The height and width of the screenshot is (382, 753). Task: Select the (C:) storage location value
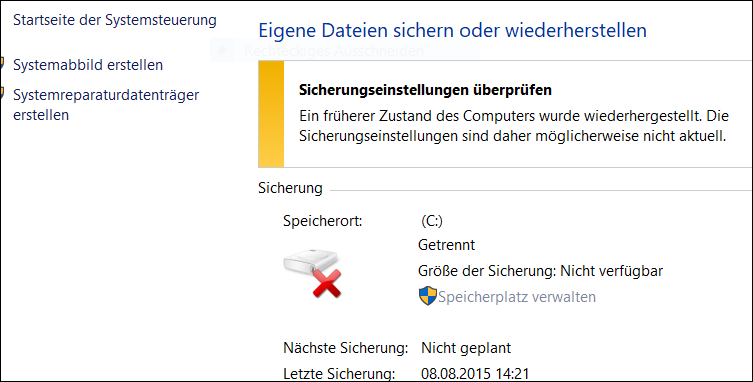pos(432,221)
